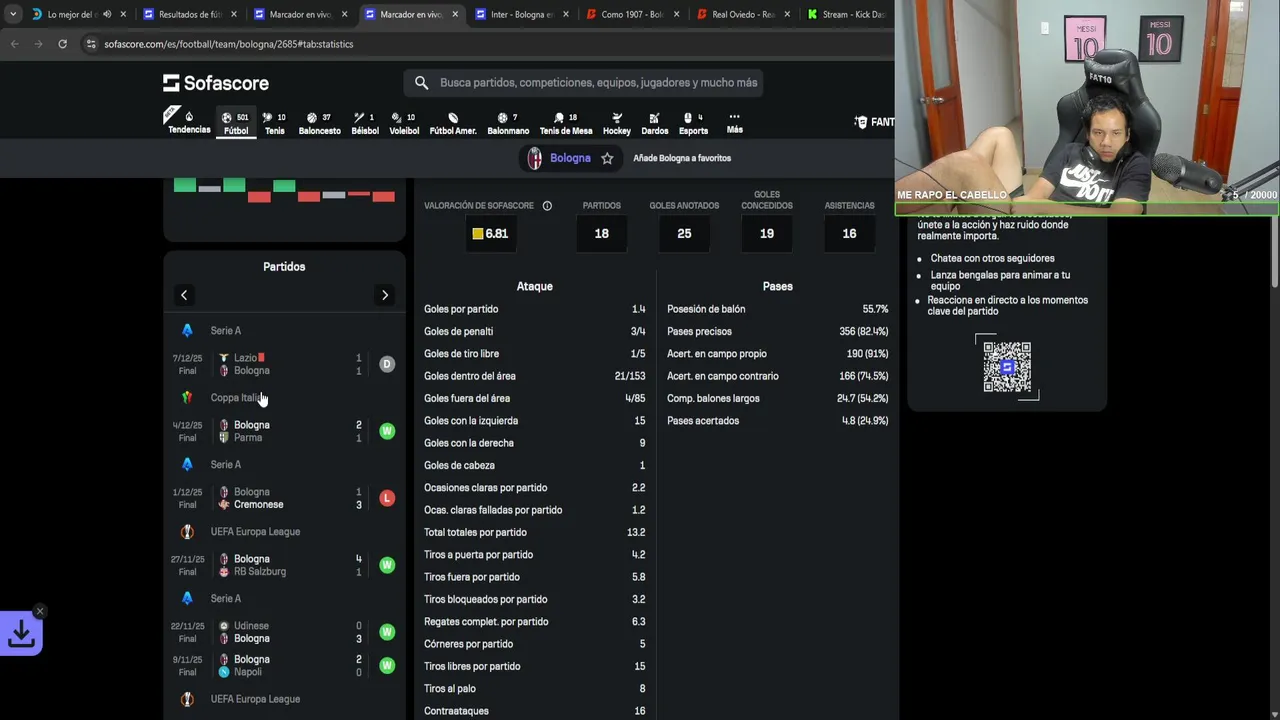Screen dimensions: 1280x720
Task: Click the 6.81 Sofascore rating badge
Action: 490,233
